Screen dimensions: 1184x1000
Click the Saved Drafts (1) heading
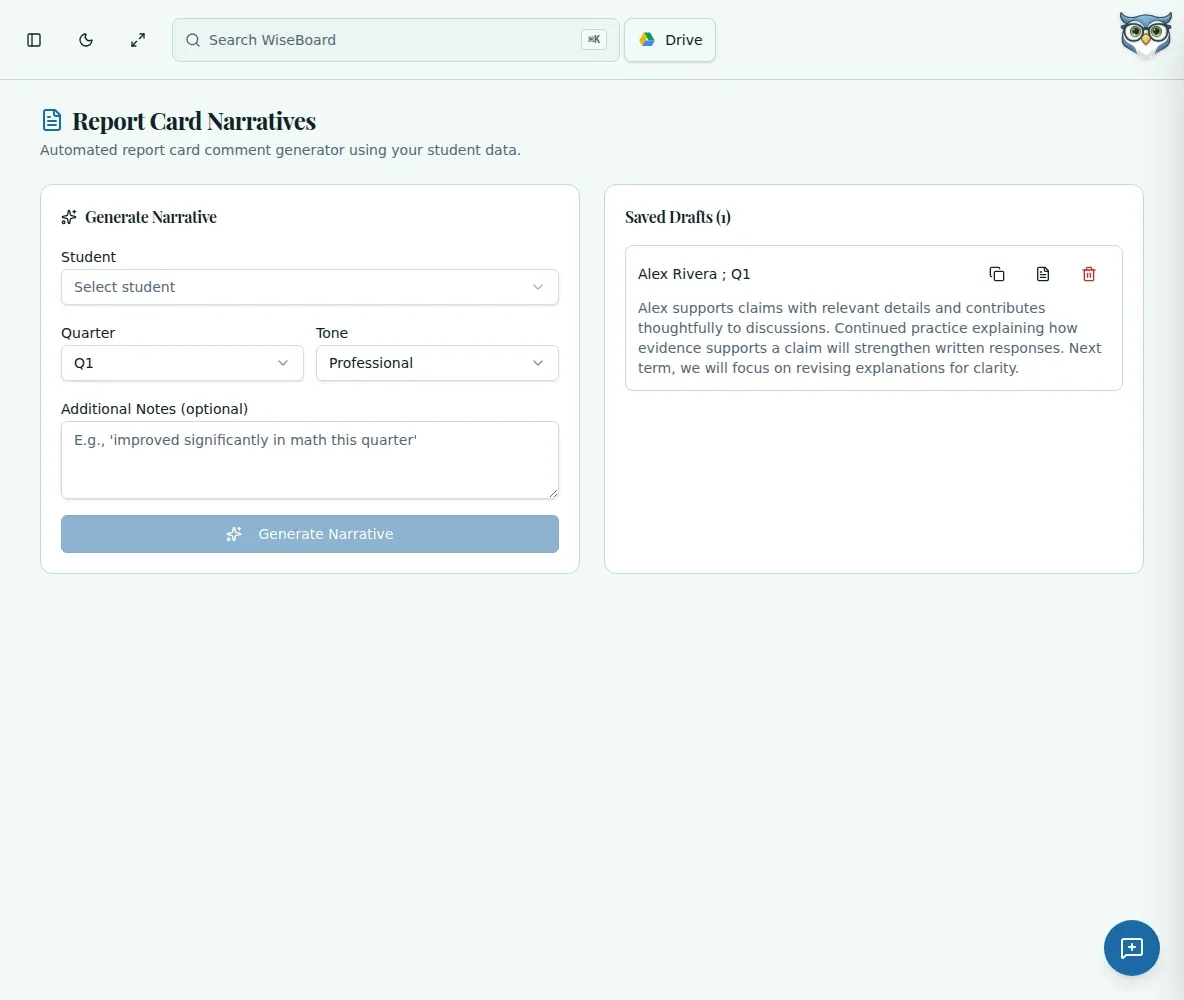click(x=677, y=218)
